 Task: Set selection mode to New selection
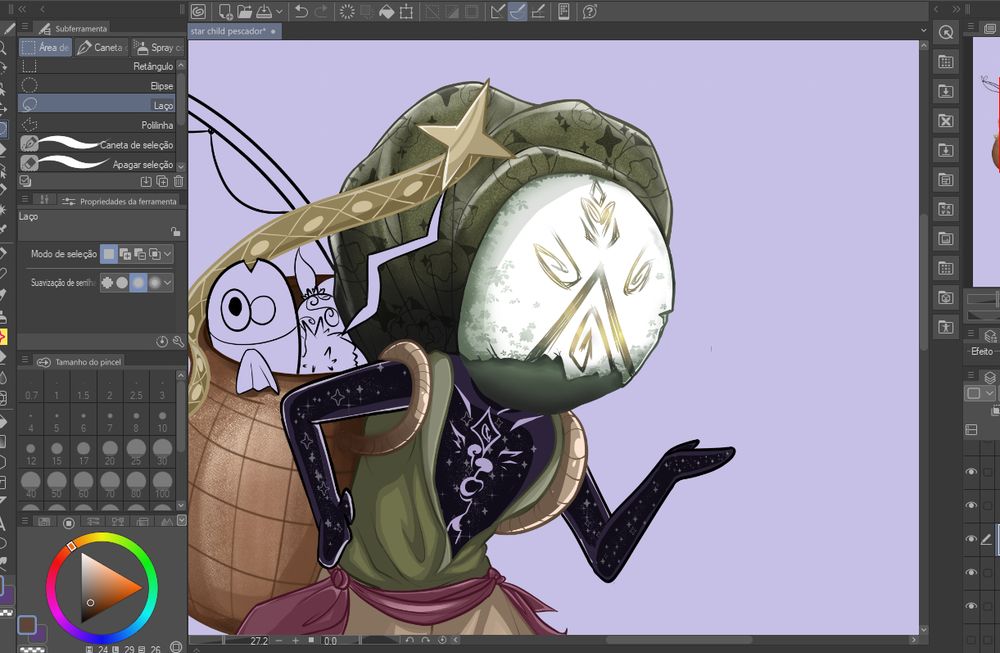click(x=109, y=254)
